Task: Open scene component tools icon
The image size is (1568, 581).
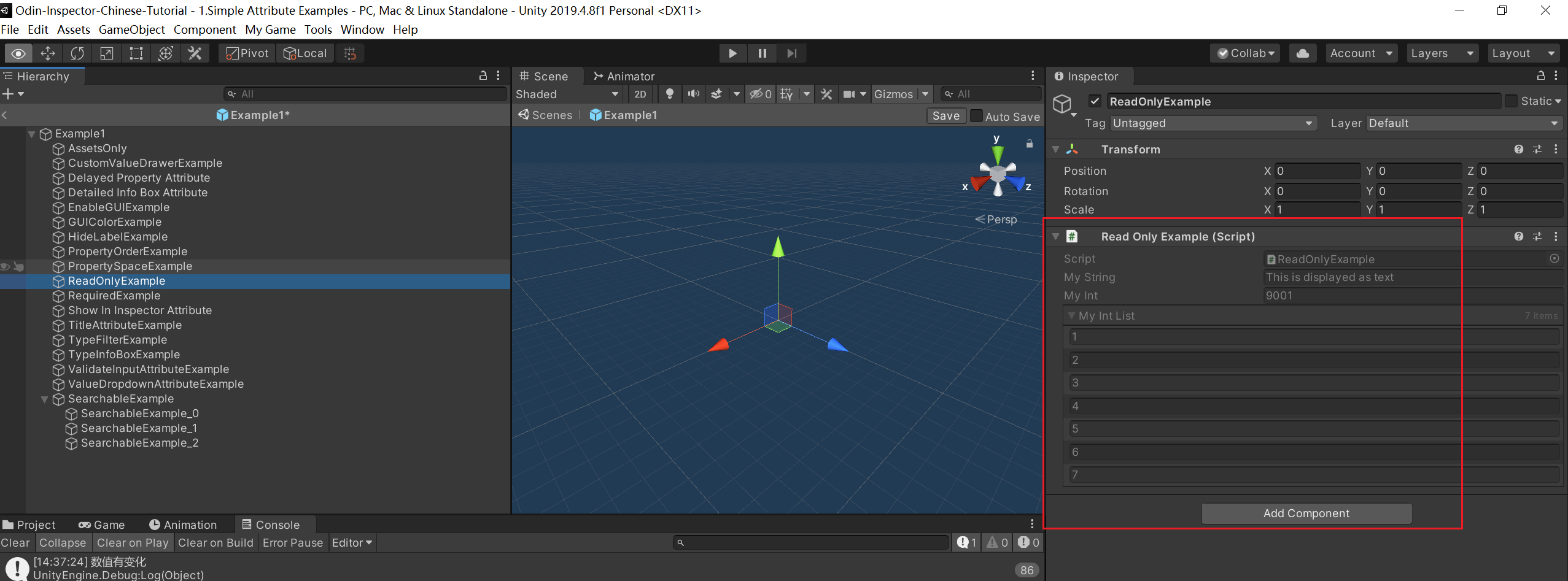Action: tap(826, 94)
